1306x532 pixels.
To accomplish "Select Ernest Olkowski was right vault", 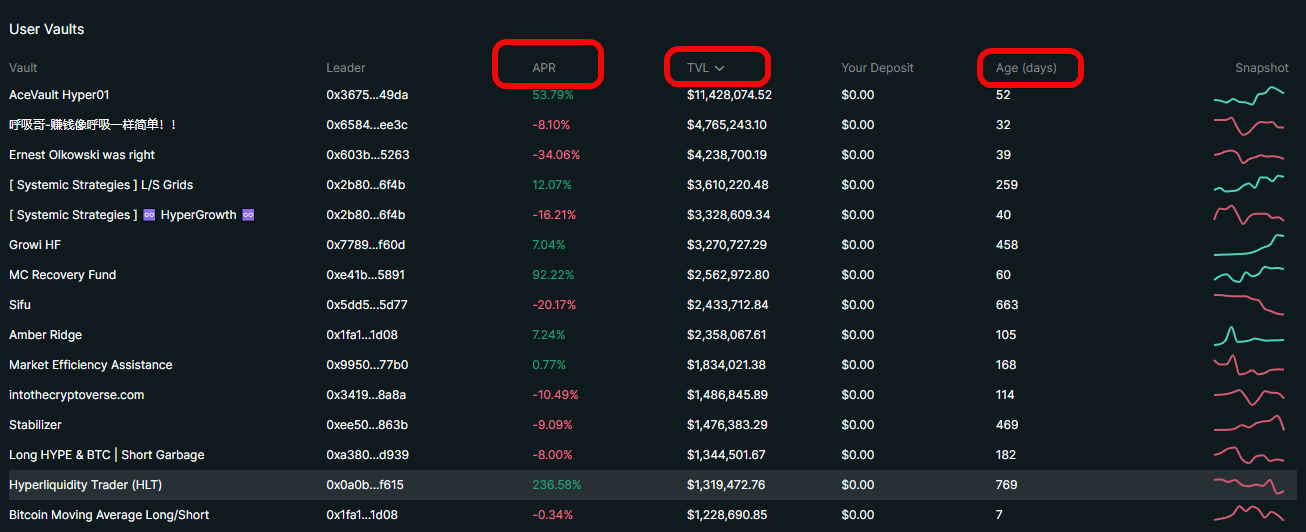I will click(82, 155).
